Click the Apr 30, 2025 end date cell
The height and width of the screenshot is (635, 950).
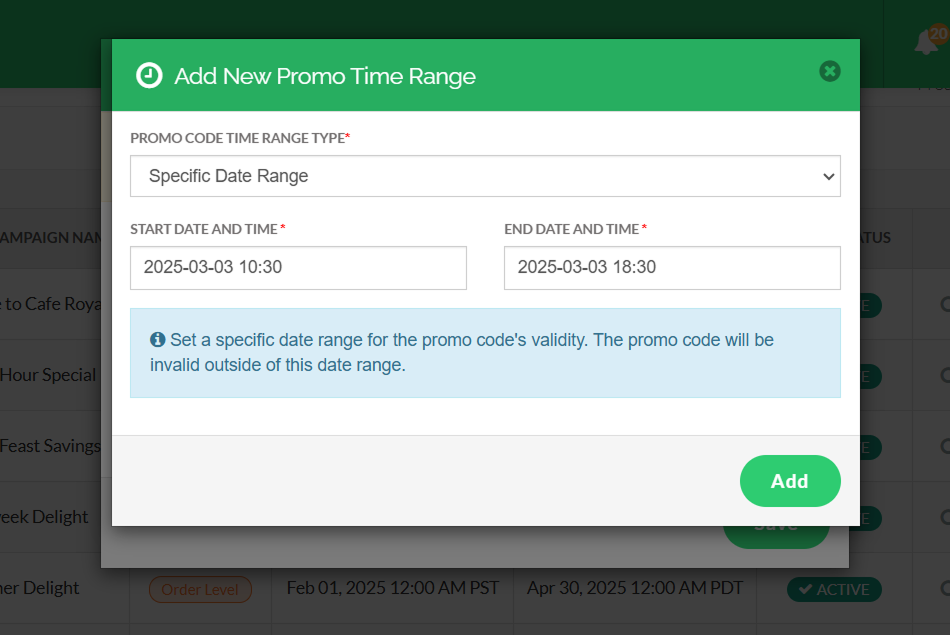tap(635, 588)
